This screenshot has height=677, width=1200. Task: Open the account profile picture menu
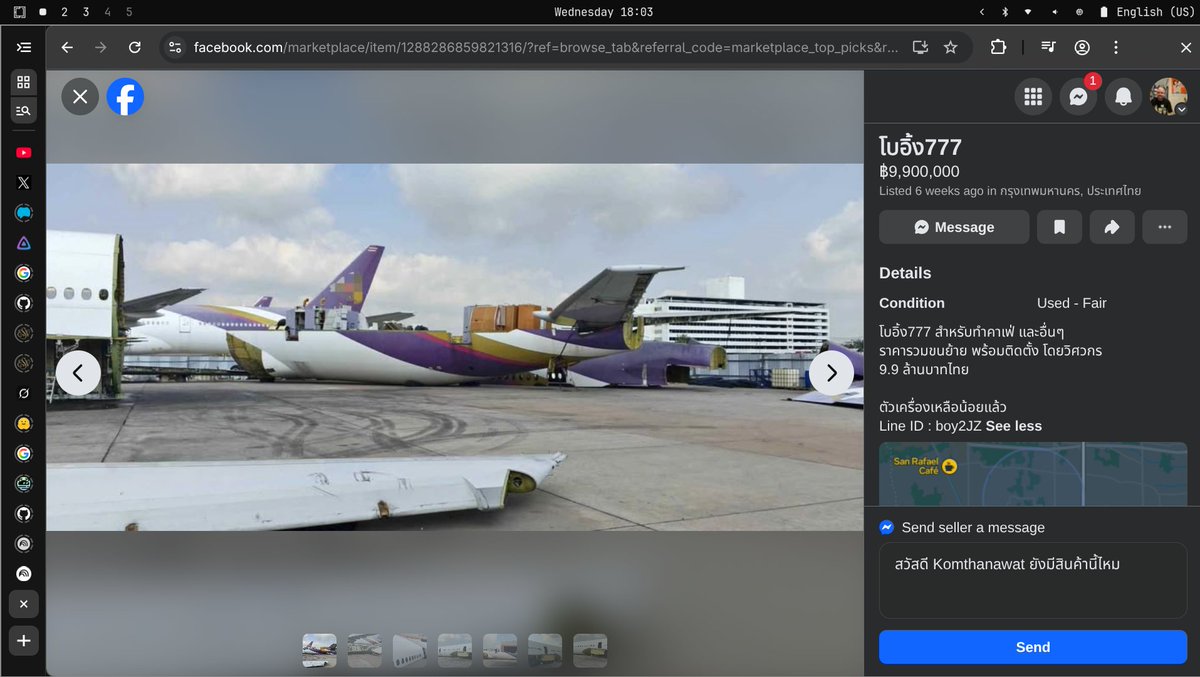coord(1168,97)
